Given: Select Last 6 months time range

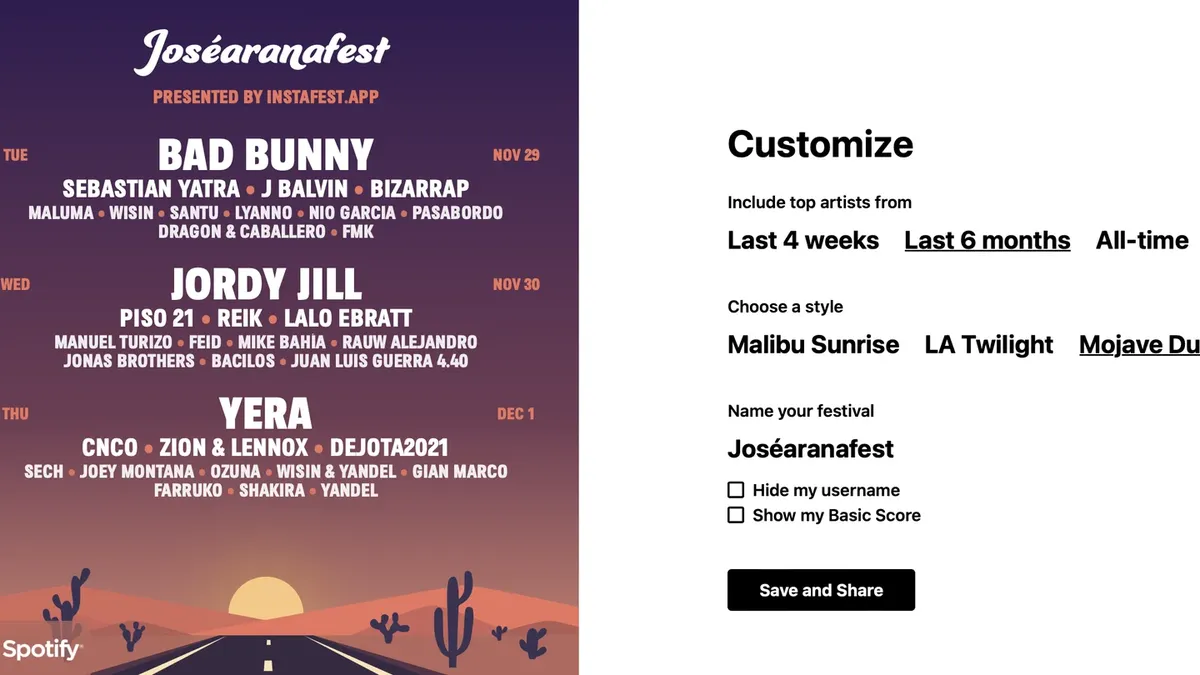Looking at the screenshot, I should [987, 241].
